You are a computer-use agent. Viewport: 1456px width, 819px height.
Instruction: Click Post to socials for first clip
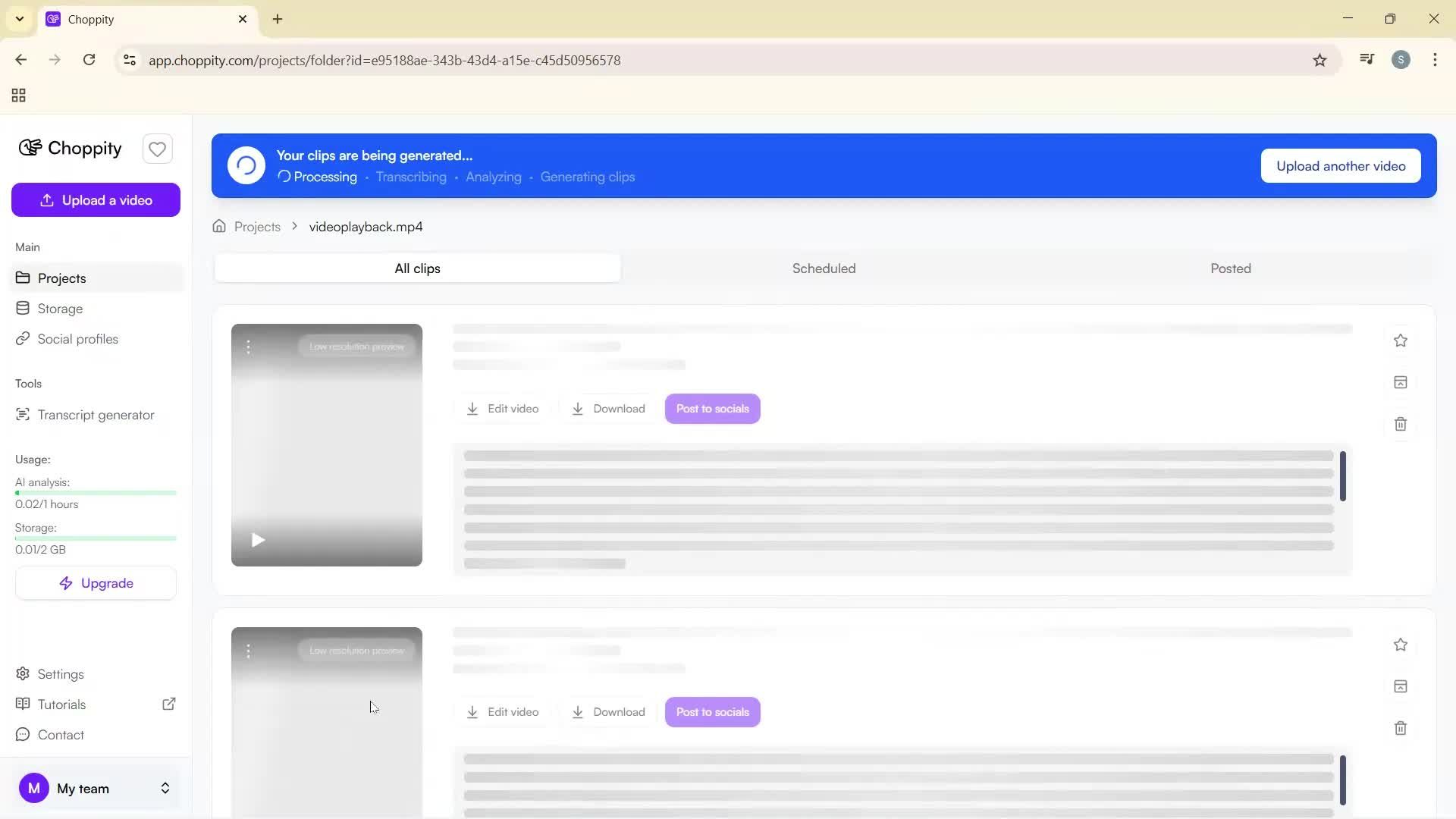[712, 409]
